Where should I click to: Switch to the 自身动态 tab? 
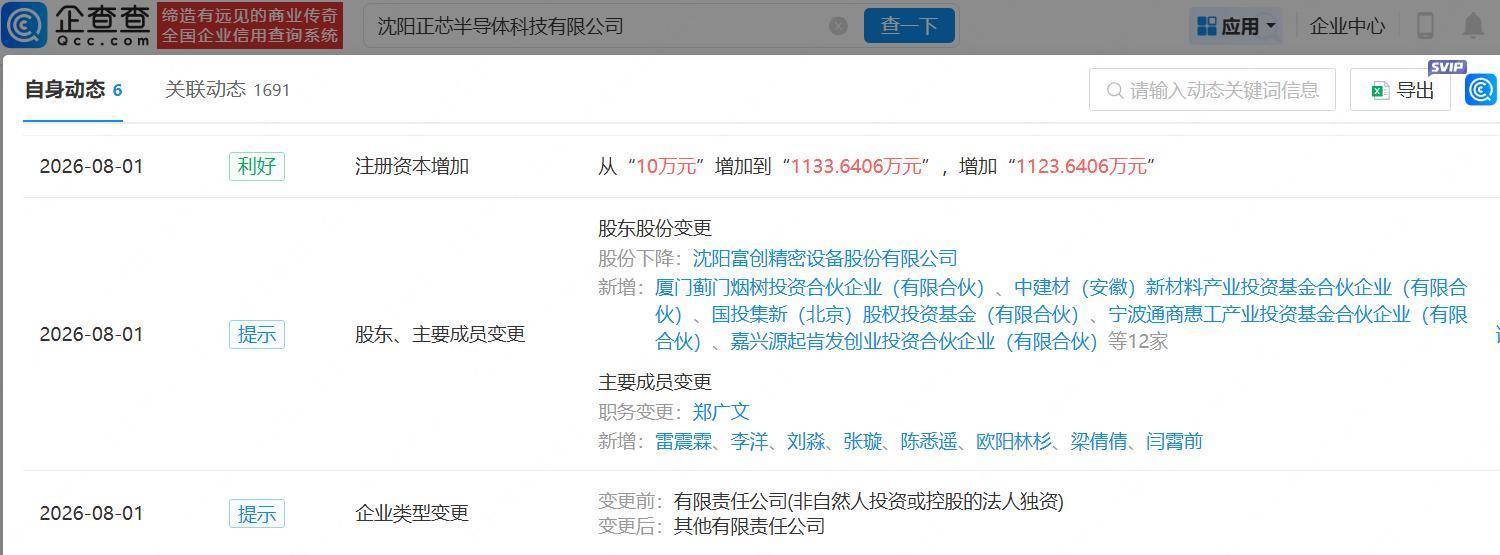73,90
